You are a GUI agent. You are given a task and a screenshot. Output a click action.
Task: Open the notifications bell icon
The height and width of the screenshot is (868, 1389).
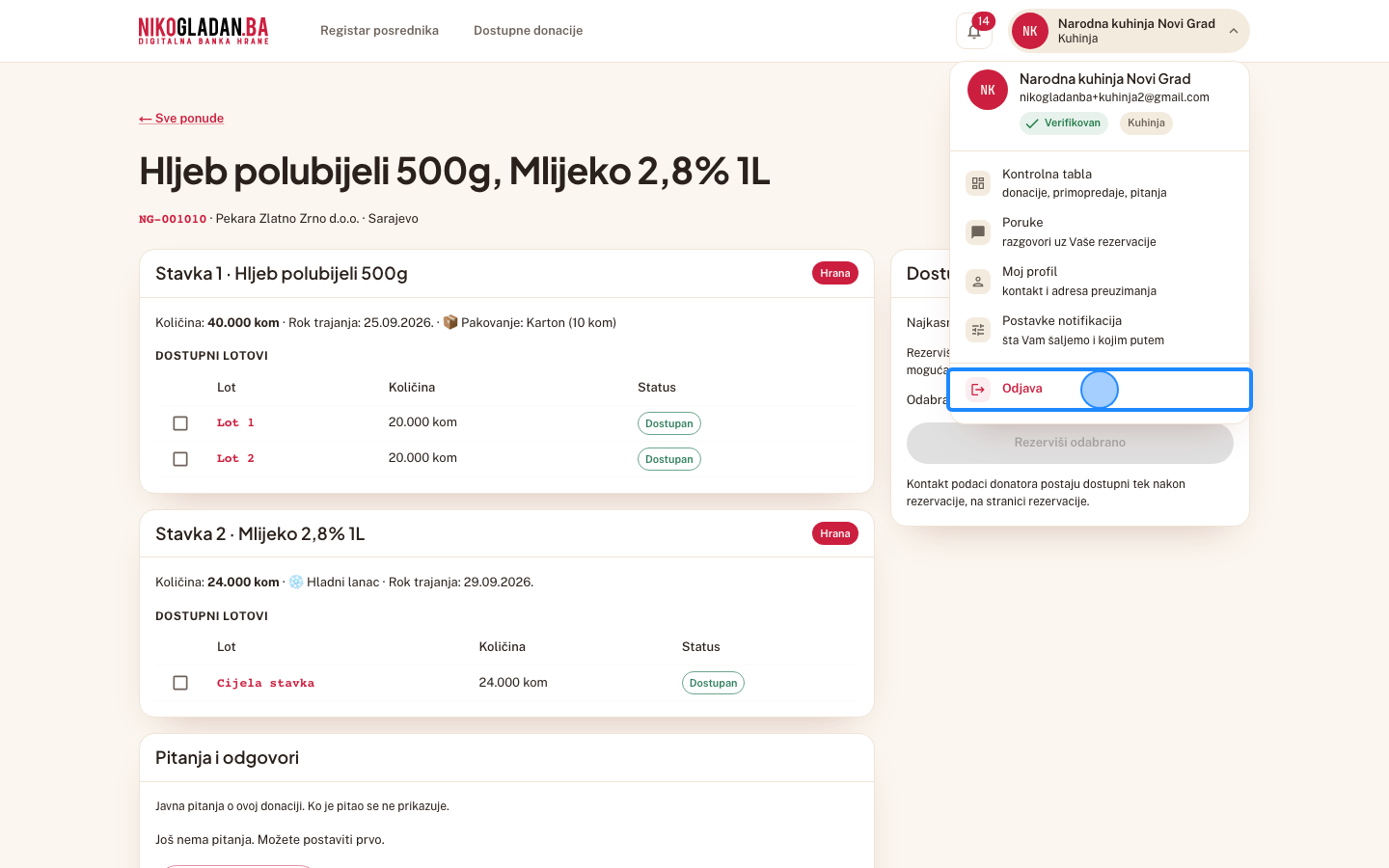coord(973,31)
